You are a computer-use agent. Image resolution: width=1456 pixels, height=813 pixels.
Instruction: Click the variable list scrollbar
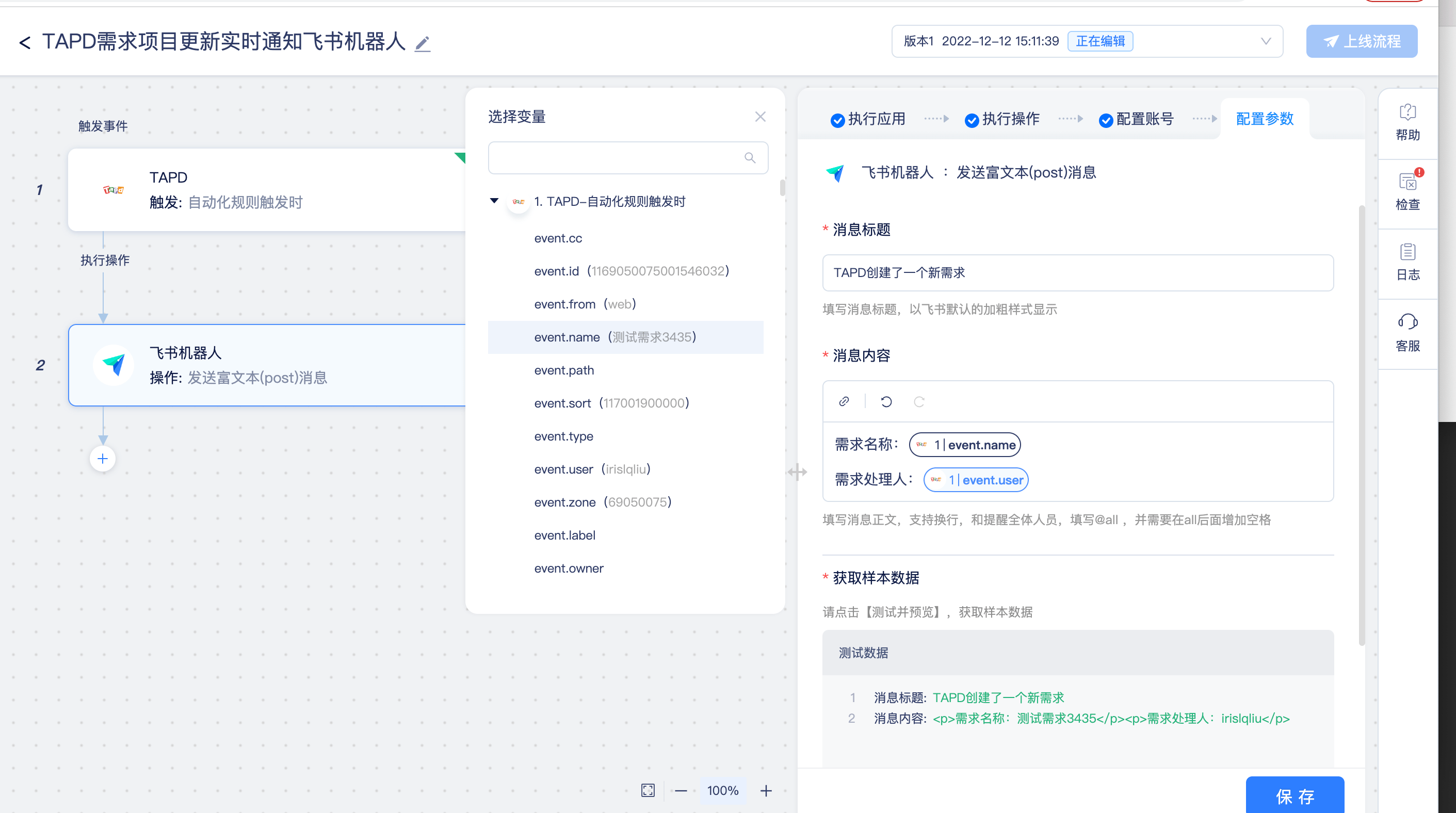782,188
